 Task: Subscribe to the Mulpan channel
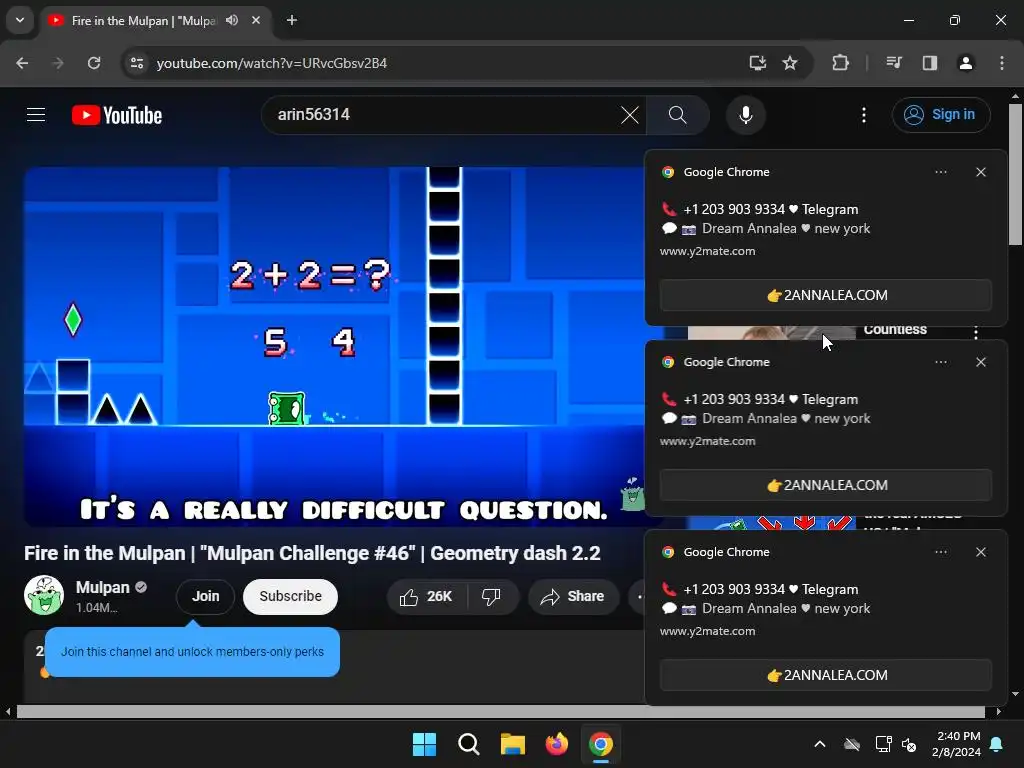pyautogui.click(x=291, y=596)
